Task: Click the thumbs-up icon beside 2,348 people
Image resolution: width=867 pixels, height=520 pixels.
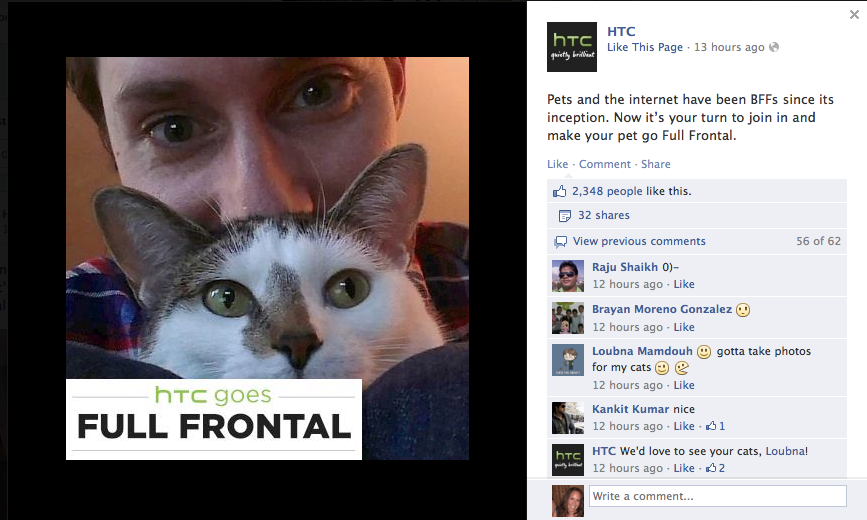Action: 560,191
